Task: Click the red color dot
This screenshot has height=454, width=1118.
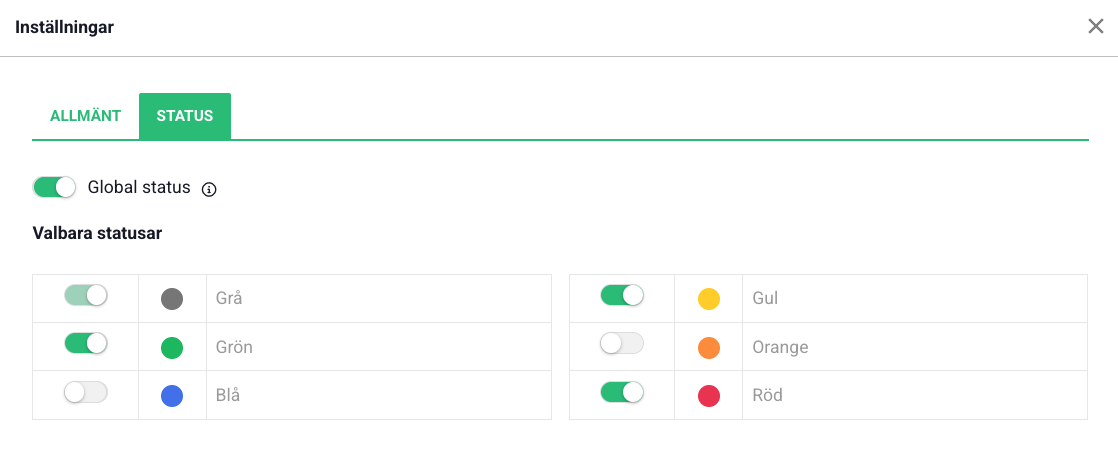Action: 709,396
